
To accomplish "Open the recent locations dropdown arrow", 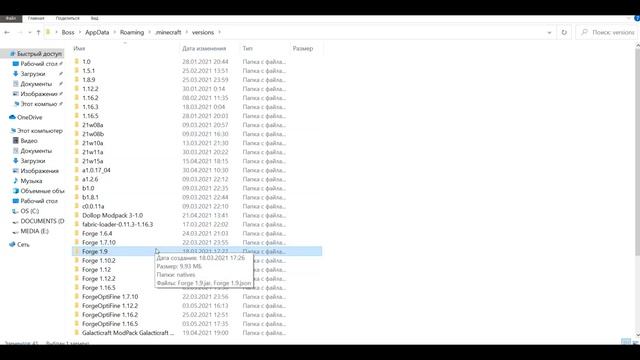I will click(x=30, y=32).
